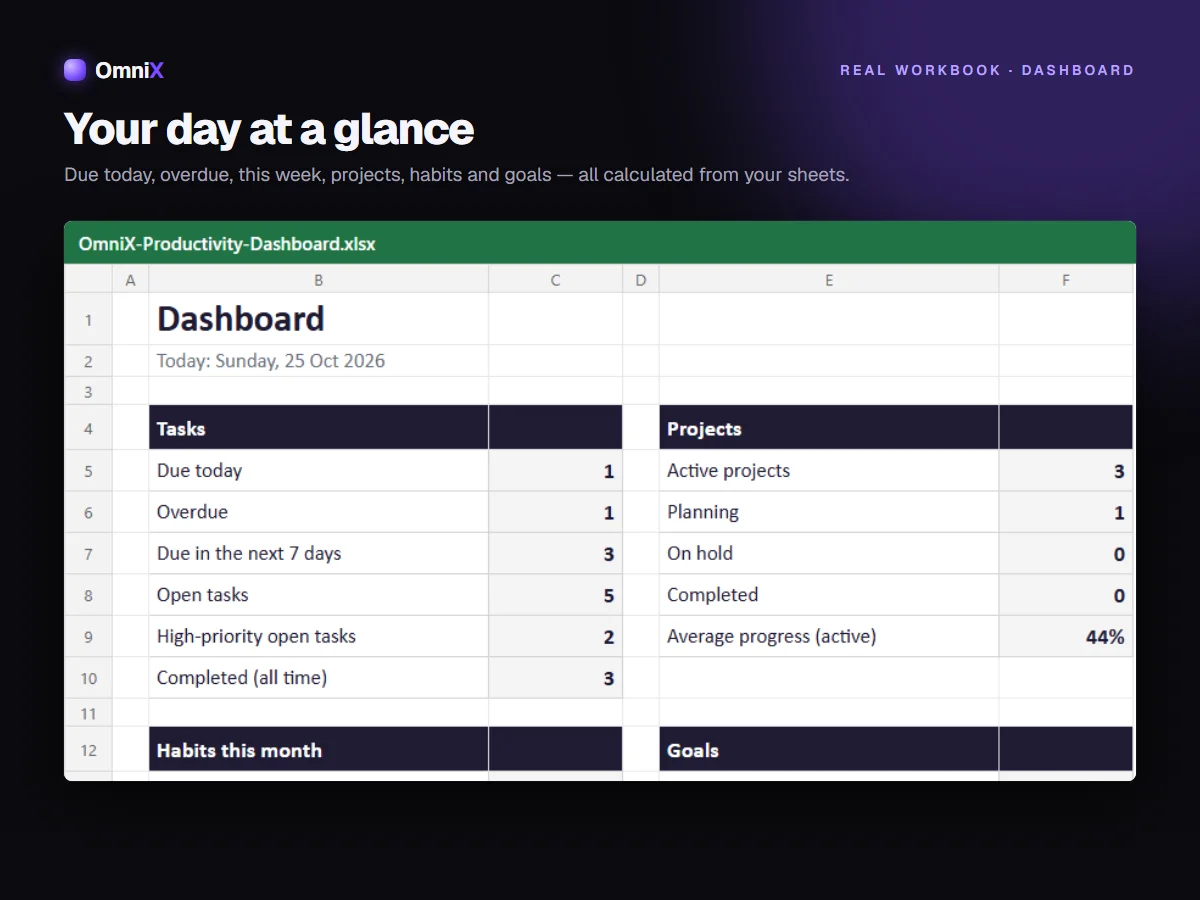Click the 'Average progress (active)' cell

point(829,637)
